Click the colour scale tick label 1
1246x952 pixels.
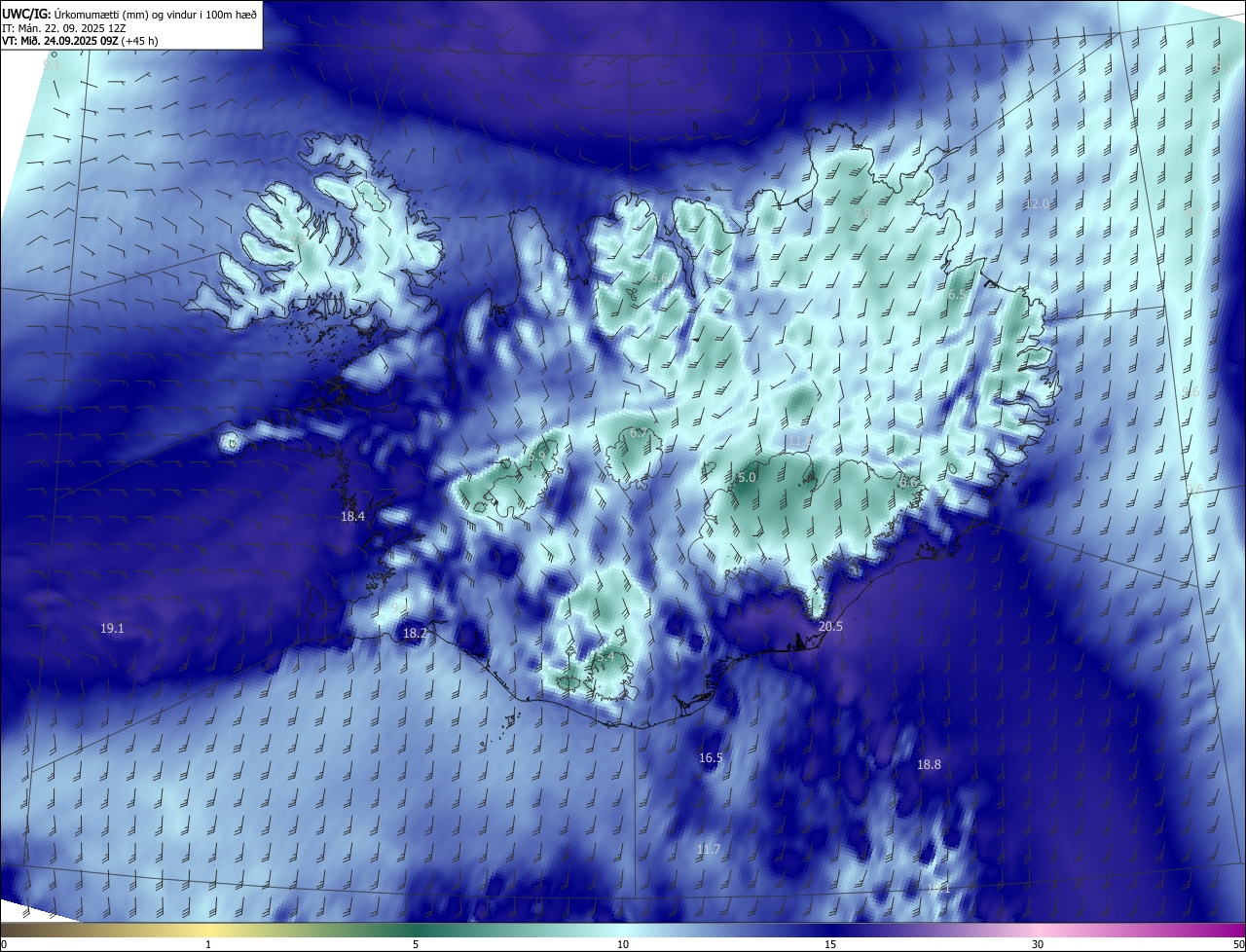coord(208,944)
